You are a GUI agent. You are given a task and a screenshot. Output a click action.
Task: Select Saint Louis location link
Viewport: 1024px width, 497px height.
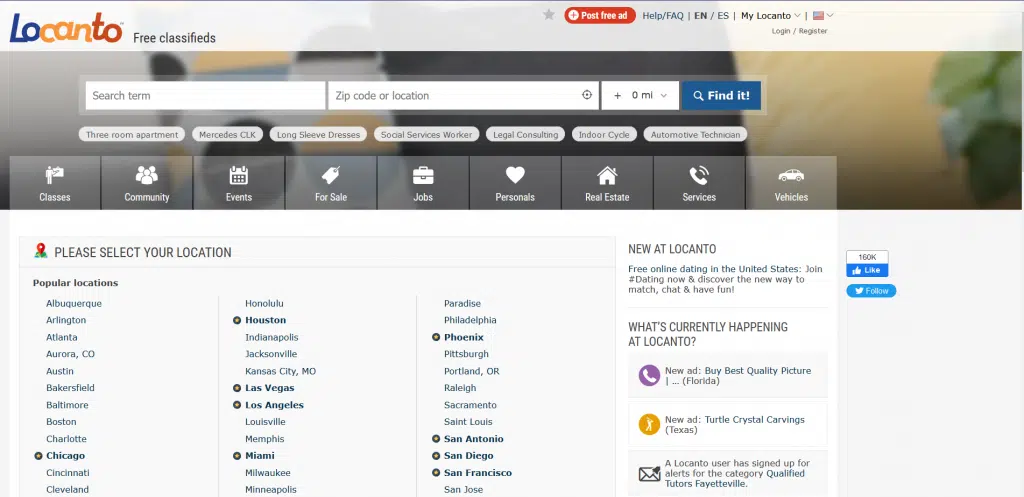(468, 422)
